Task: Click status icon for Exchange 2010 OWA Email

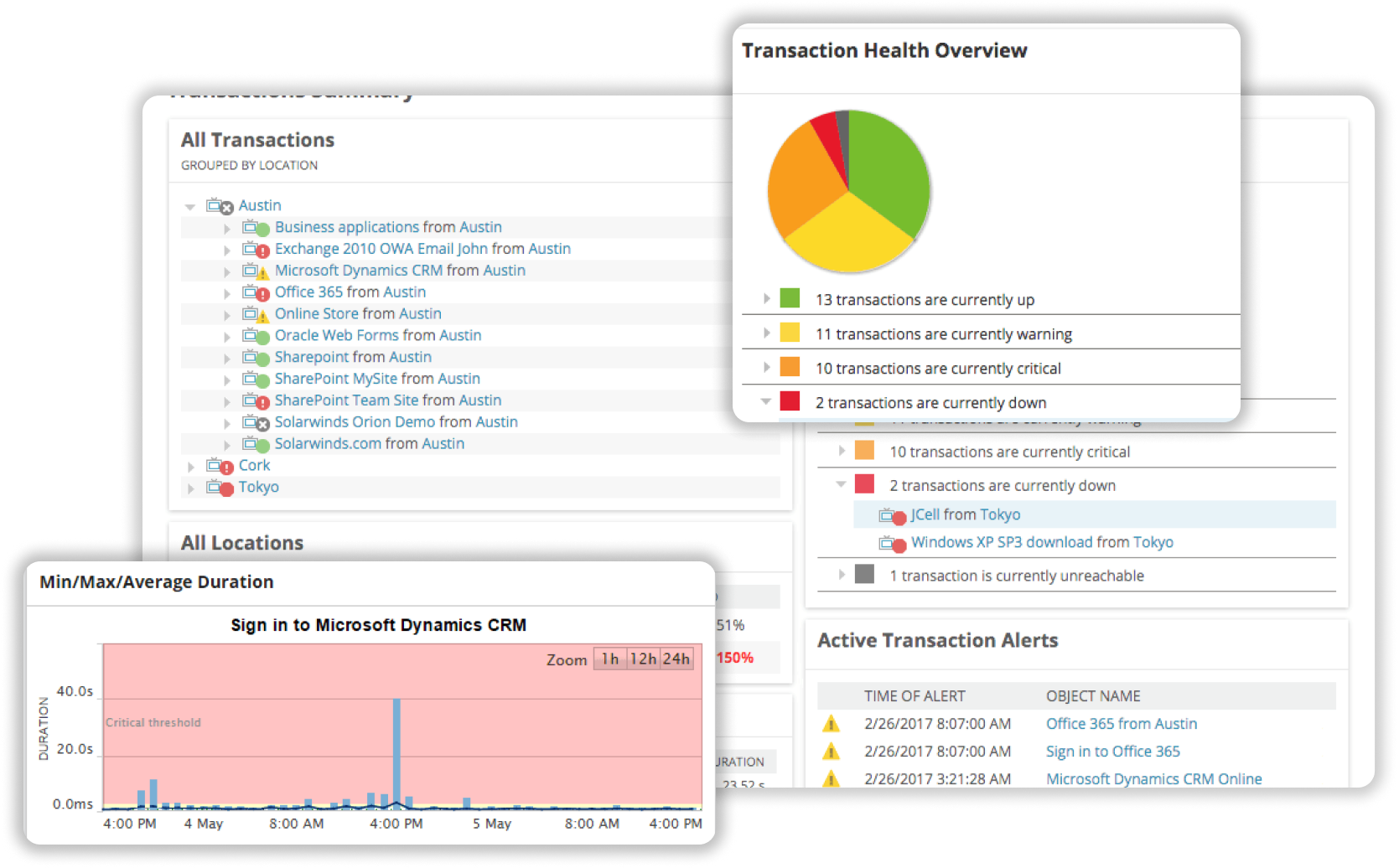Action: coord(256,250)
